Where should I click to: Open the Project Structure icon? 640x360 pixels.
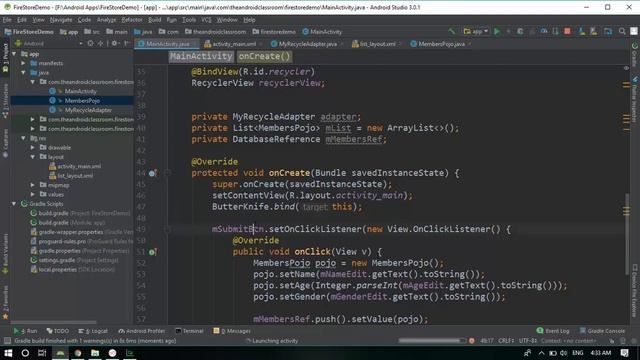tap(608, 31)
